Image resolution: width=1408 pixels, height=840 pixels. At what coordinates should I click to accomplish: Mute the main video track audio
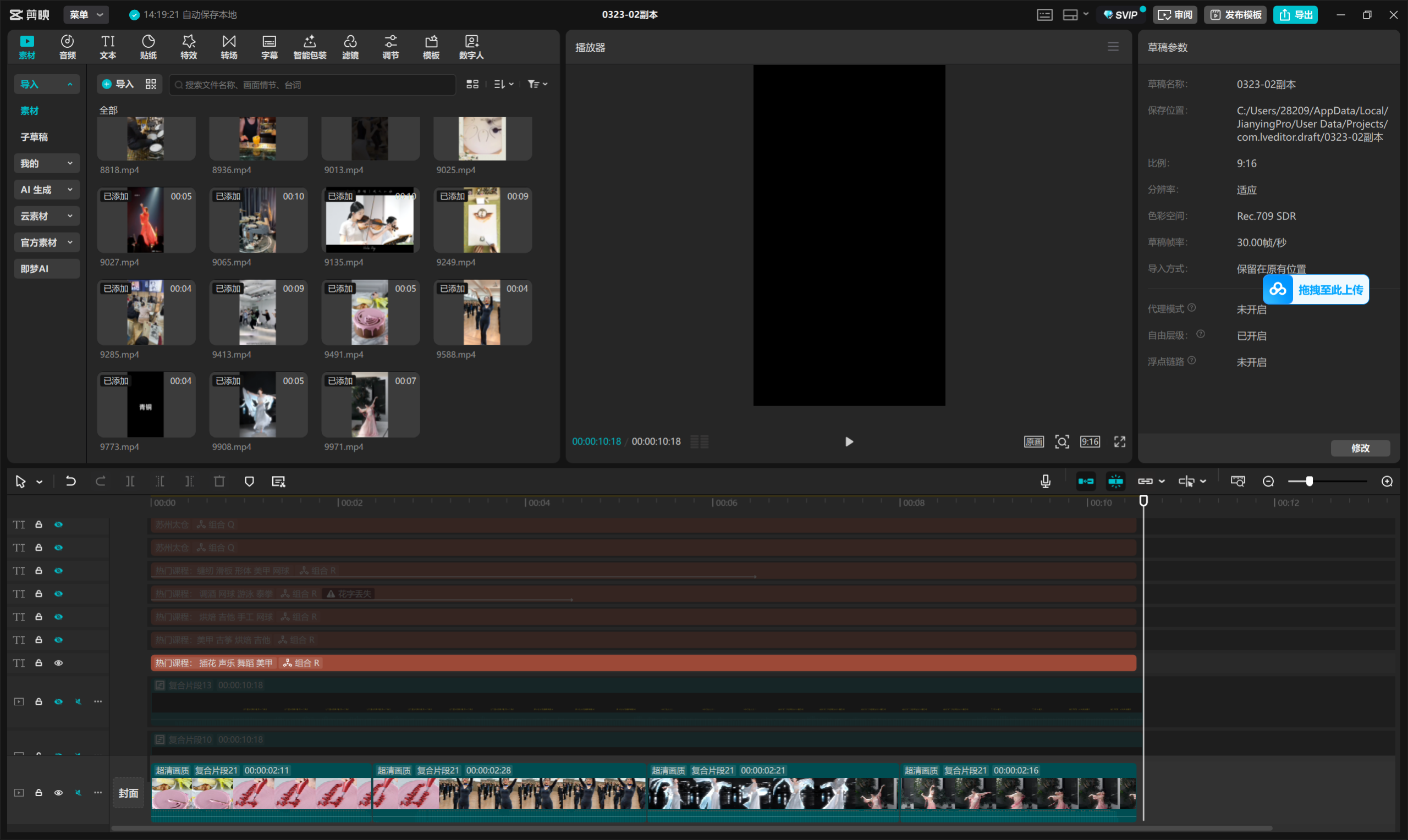(78, 793)
